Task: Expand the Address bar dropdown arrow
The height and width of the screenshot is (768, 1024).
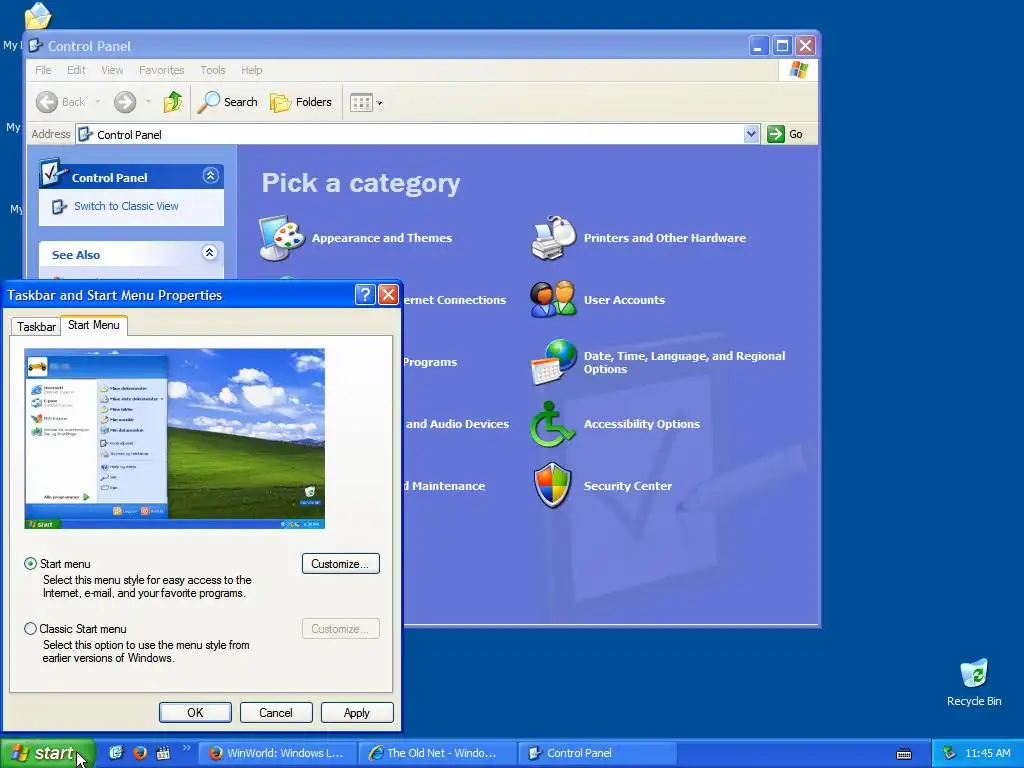Action: point(751,134)
